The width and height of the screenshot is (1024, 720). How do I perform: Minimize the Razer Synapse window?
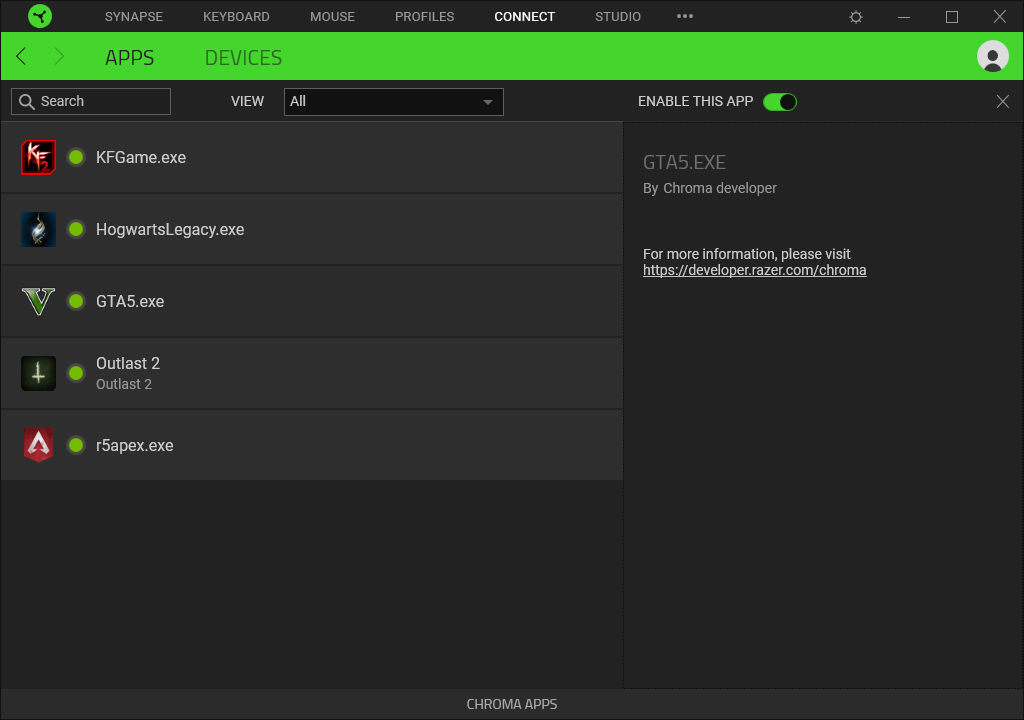click(x=904, y=17)
